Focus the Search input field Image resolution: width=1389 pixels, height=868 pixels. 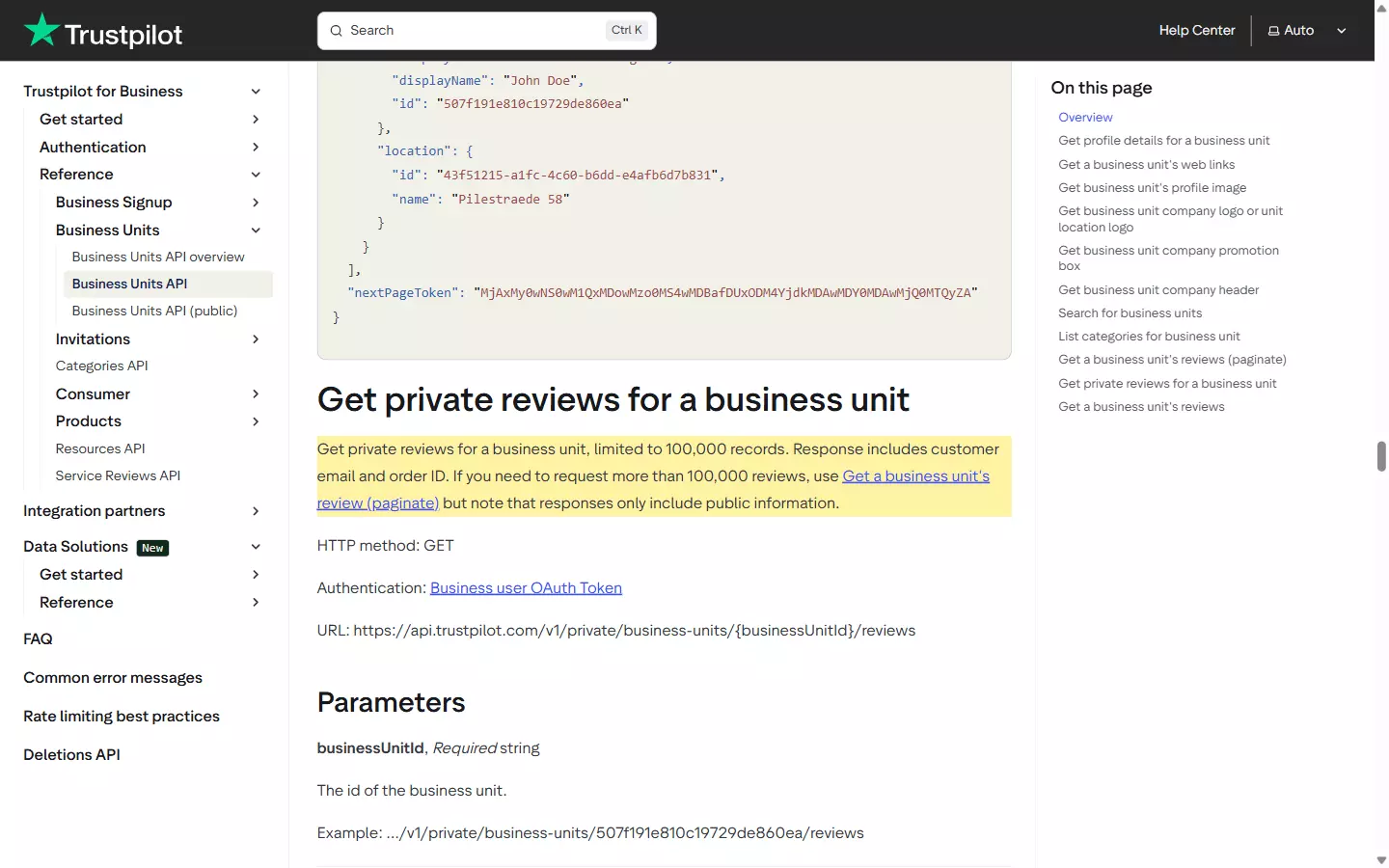coord(486,31)
